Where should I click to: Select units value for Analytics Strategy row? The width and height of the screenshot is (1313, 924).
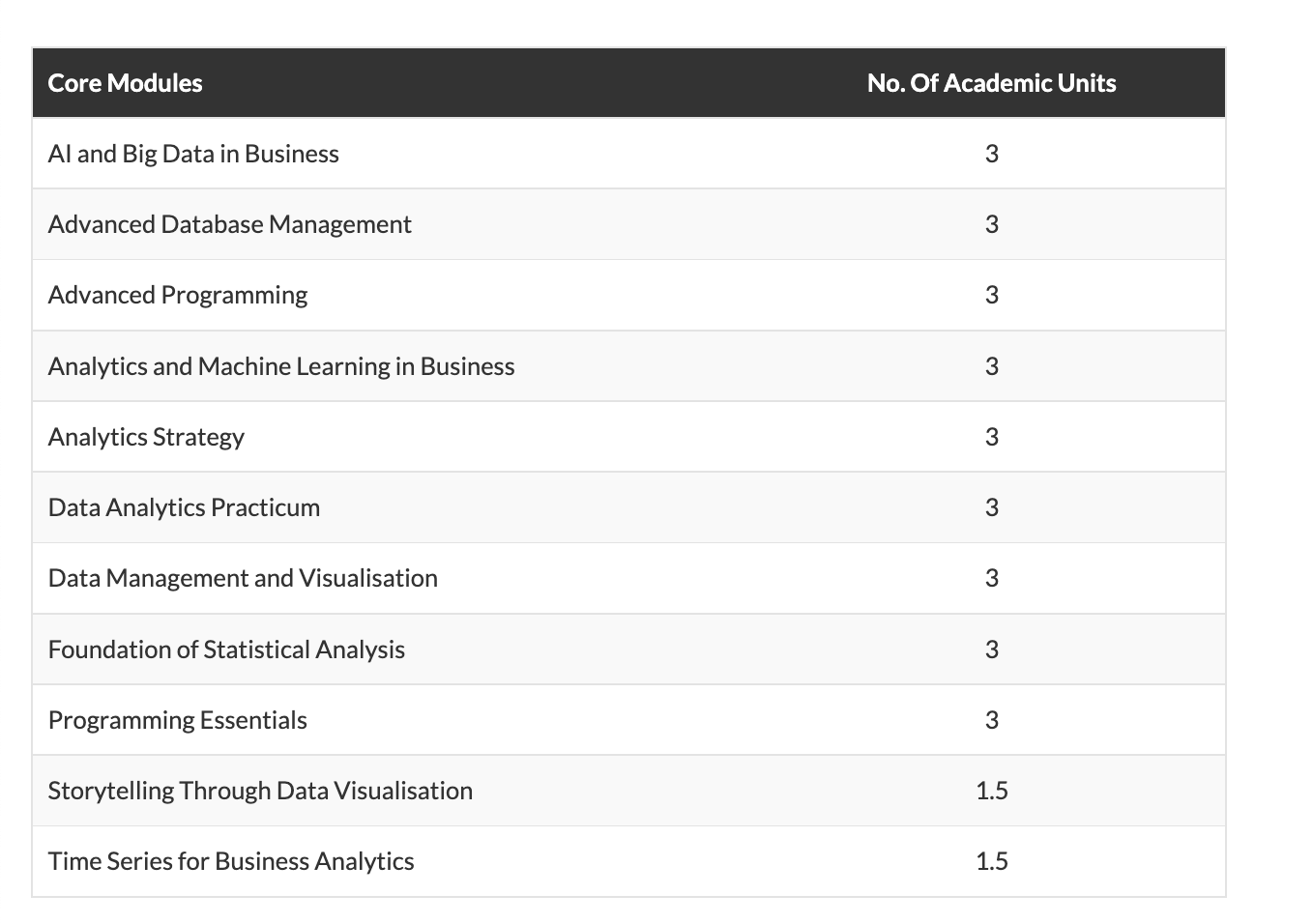coord(992,437)
